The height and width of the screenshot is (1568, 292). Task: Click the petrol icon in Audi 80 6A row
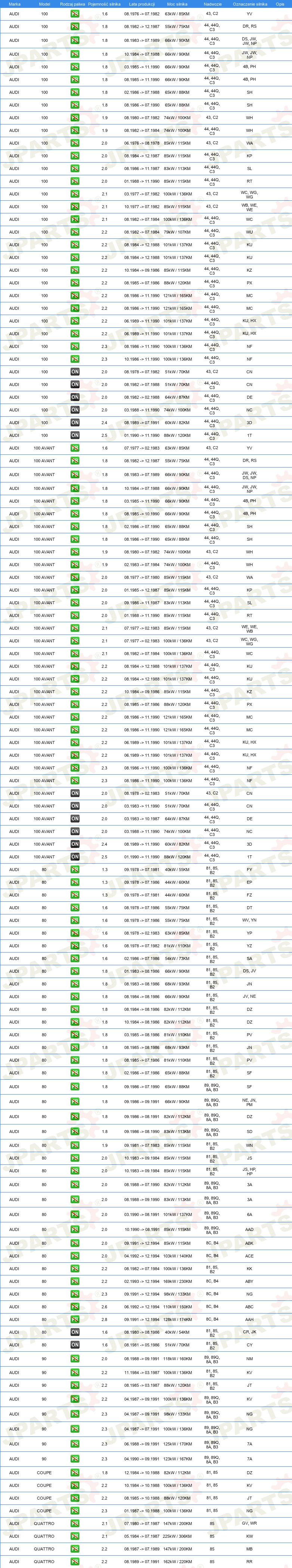point(75,1214)
